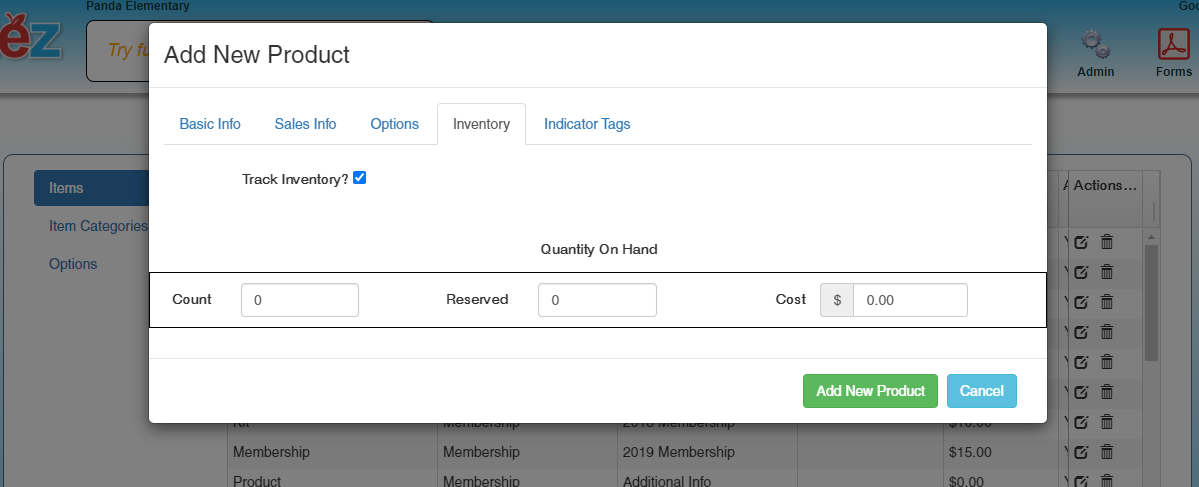Click edit icon in second Actions row
The width and height of the screenshot is (1199, 487).
pyautogui.click(x=1081, y=272)
